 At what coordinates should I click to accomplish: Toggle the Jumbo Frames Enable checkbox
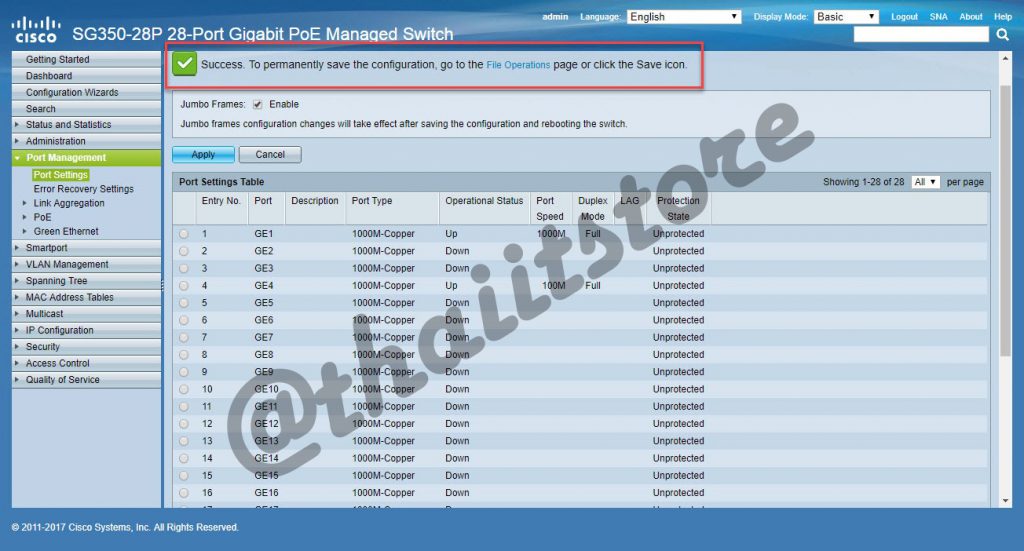point(257,104)
